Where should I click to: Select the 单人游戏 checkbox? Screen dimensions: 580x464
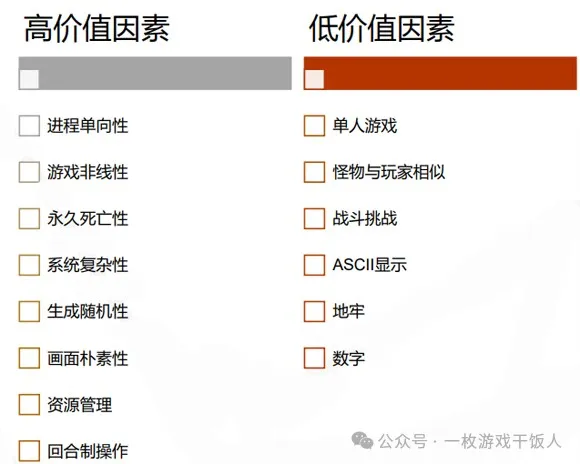coord(314,126)
